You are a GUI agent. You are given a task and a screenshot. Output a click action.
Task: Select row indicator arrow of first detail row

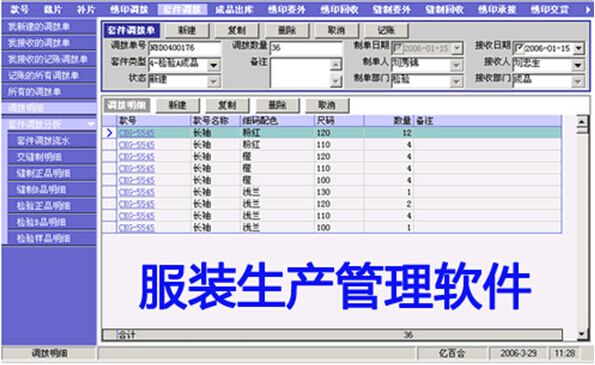(x=110, y=133)
